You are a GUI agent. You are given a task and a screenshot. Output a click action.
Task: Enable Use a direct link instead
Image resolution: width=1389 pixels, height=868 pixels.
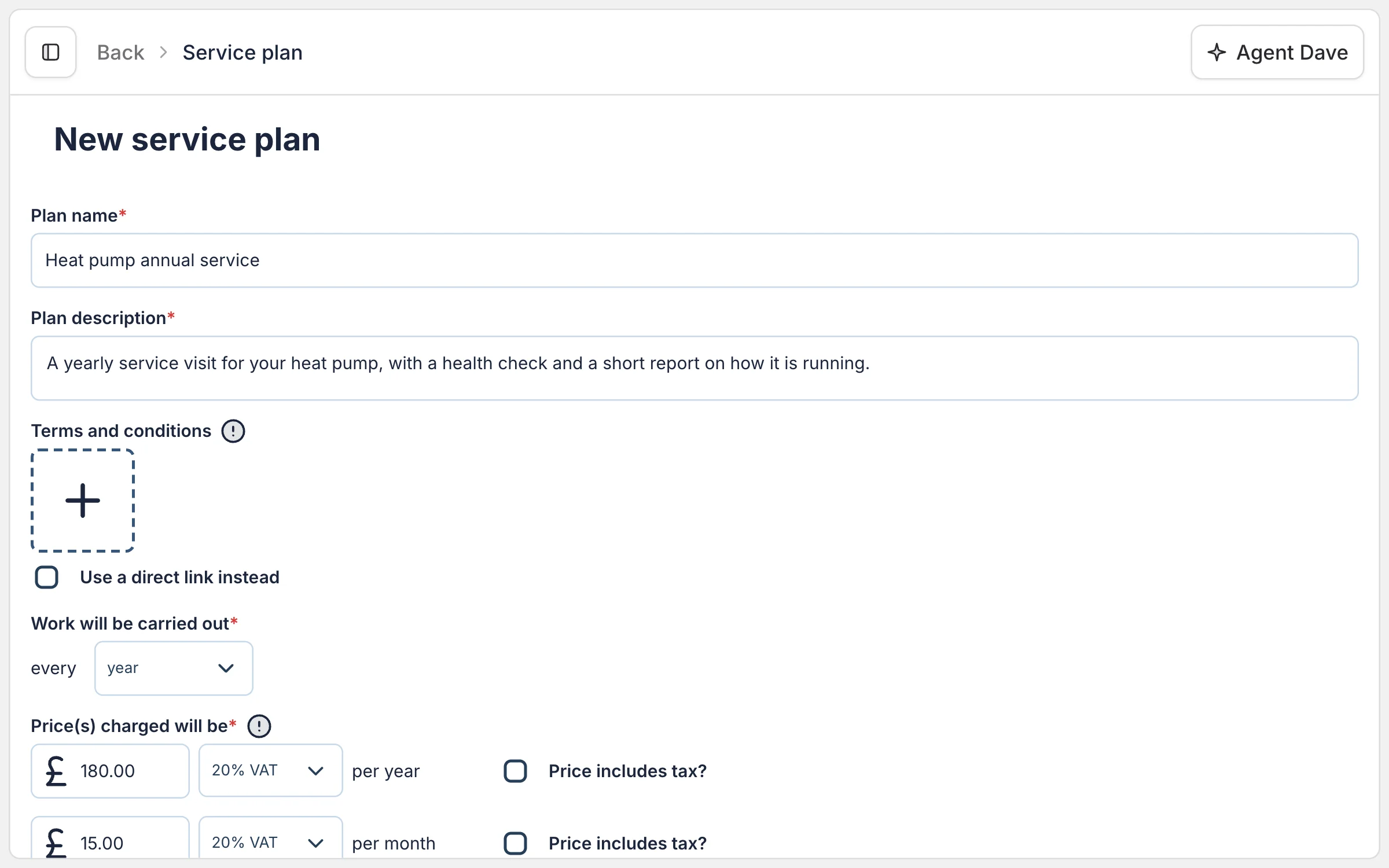tap(47, 578)
